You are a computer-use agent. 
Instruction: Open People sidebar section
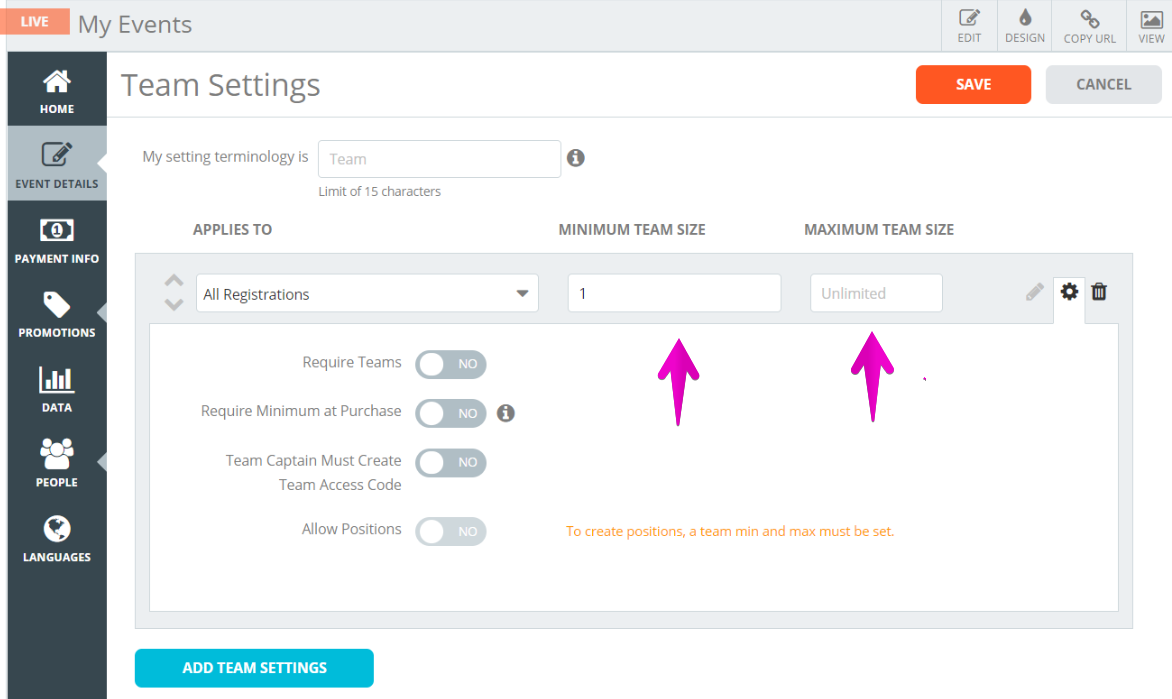57,463
